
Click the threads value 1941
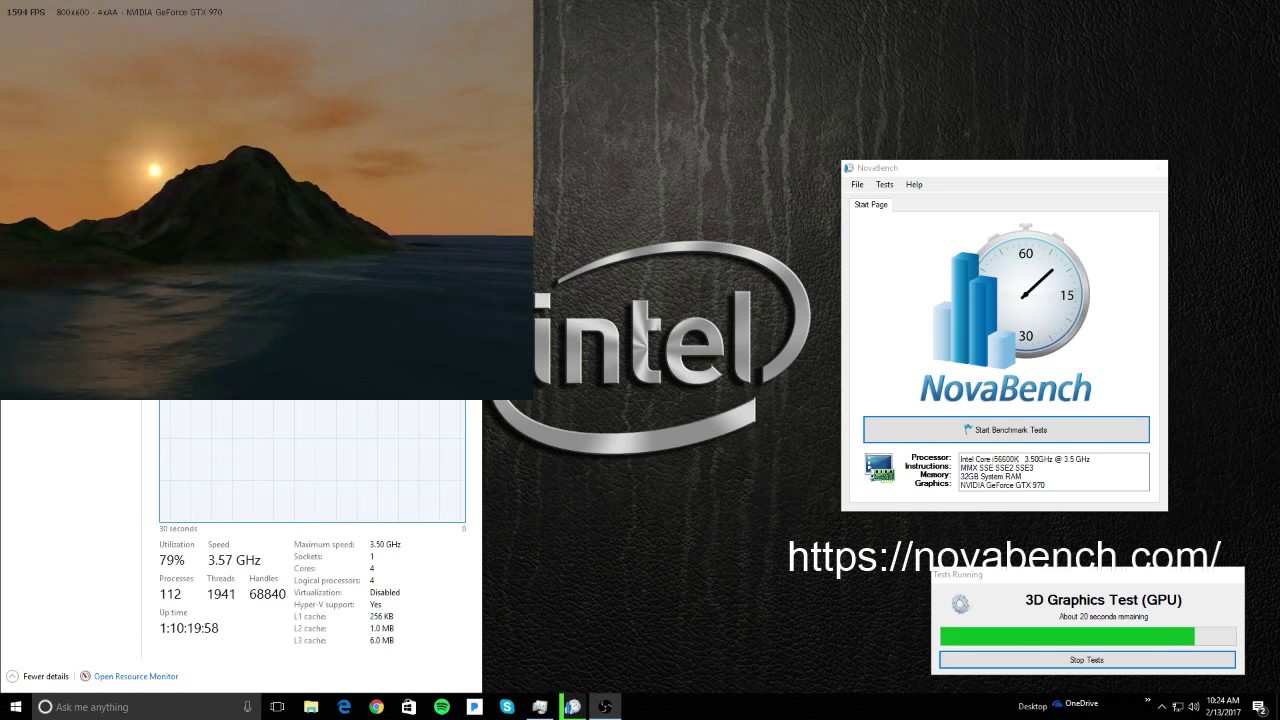click(221, 594)
